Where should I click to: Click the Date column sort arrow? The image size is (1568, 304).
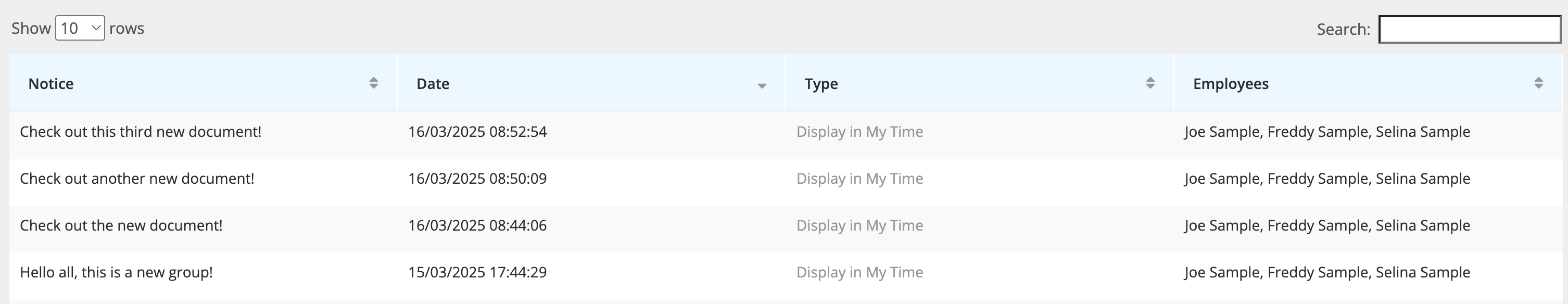coord(762,85)
